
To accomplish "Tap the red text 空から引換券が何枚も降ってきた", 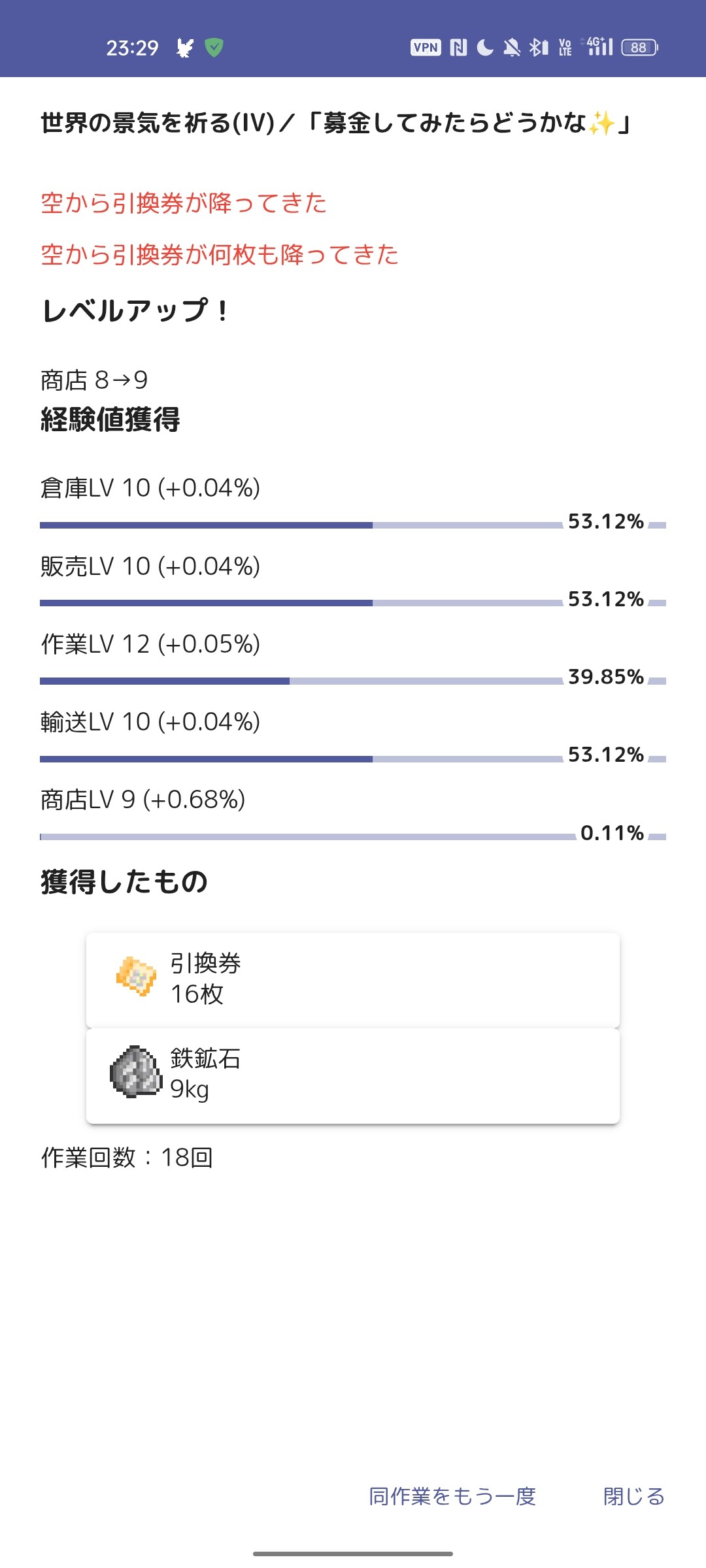I will tap(220, 255).
